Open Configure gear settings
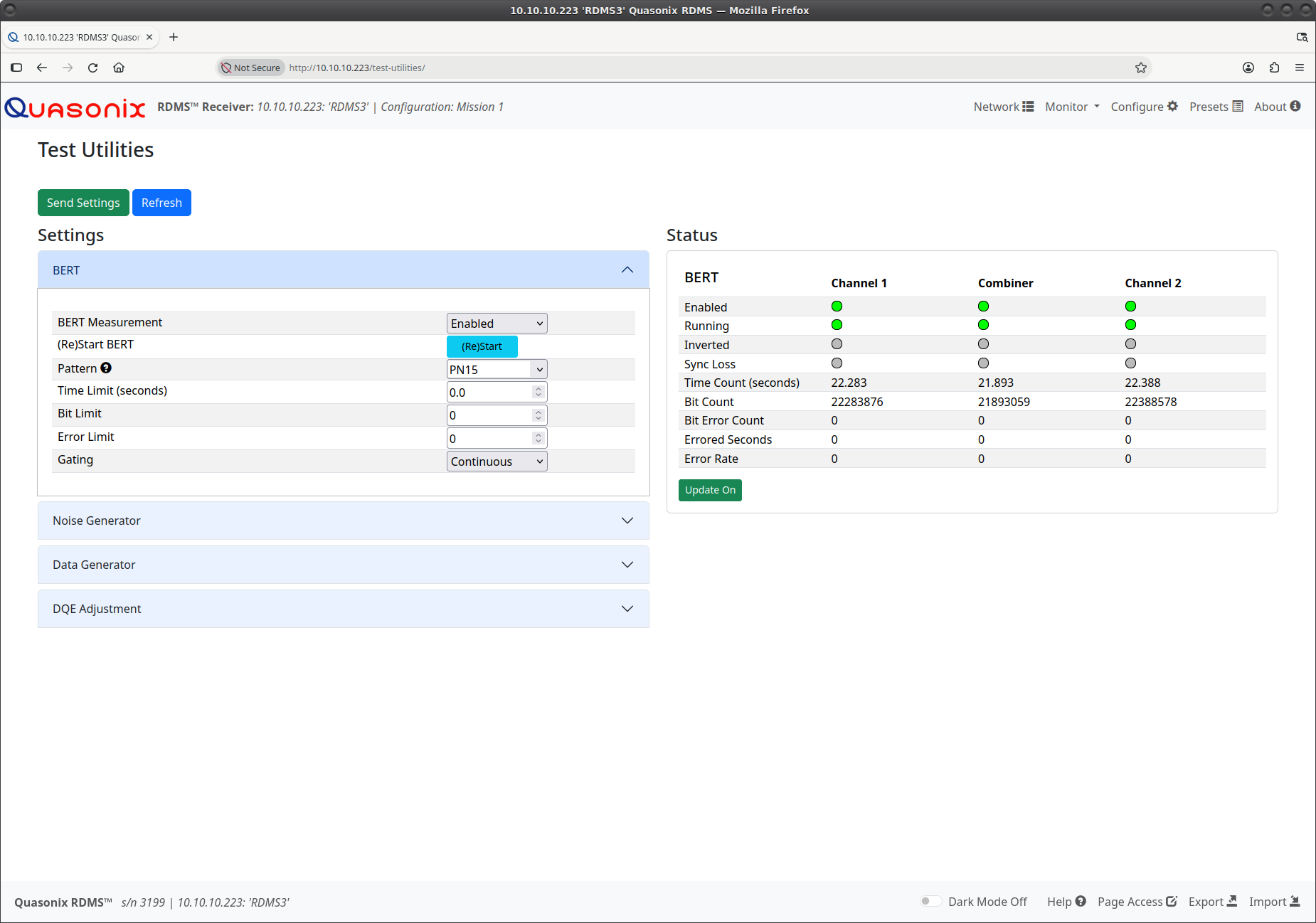The height and width of the screenshot is (923, 1316). click(1172, 107)
